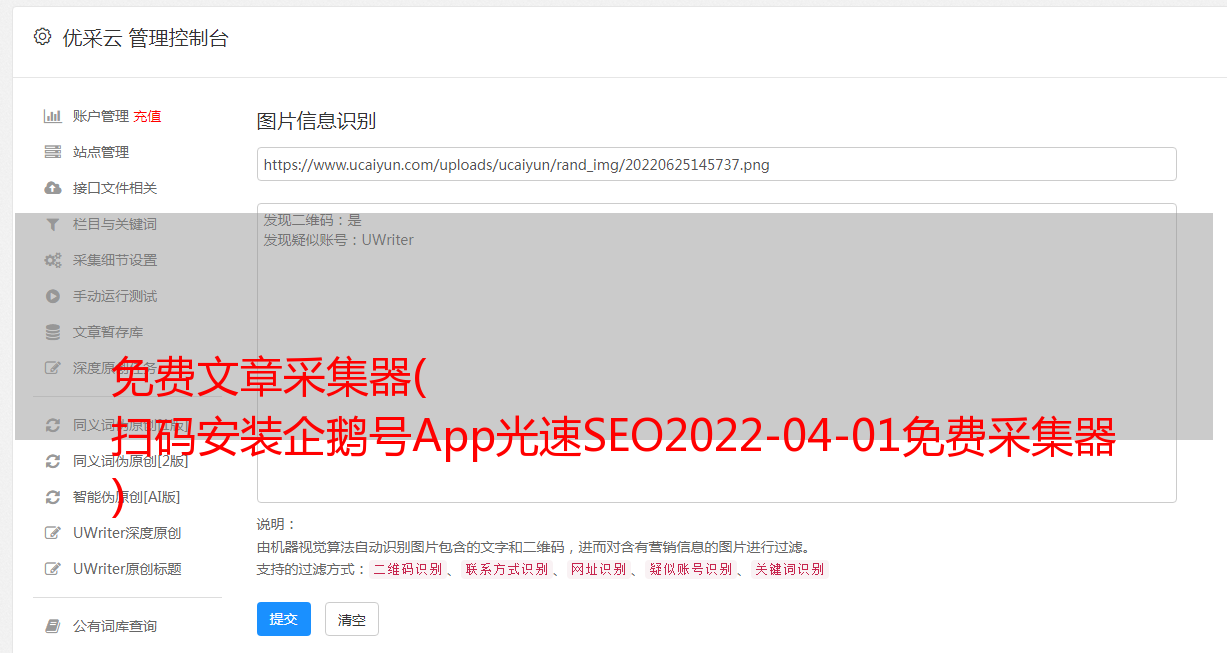
Task: Click inside the recognition result text area
Action: [x=716, y=353]
